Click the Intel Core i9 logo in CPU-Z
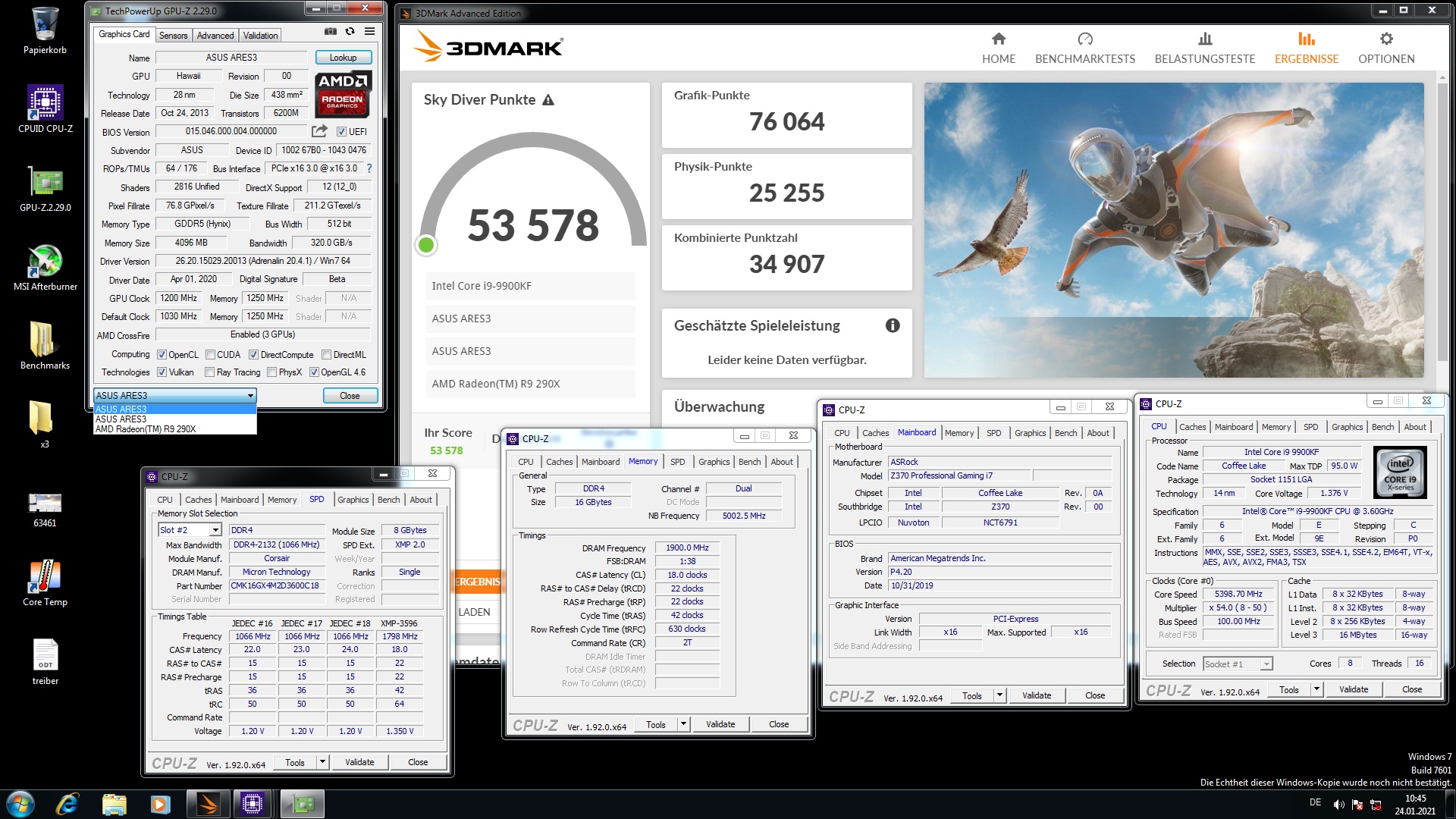 pos(1400,472)
